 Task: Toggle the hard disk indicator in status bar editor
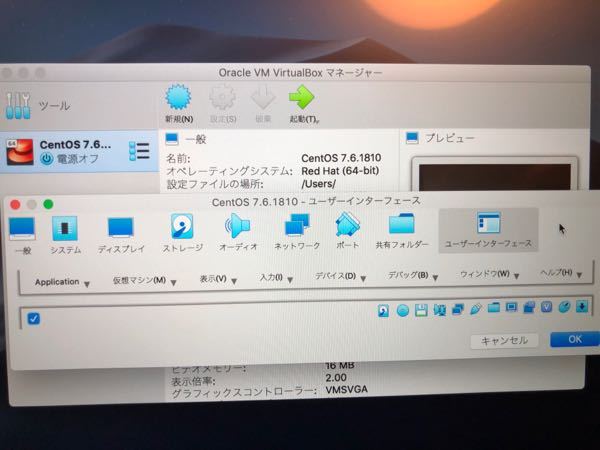383,311
